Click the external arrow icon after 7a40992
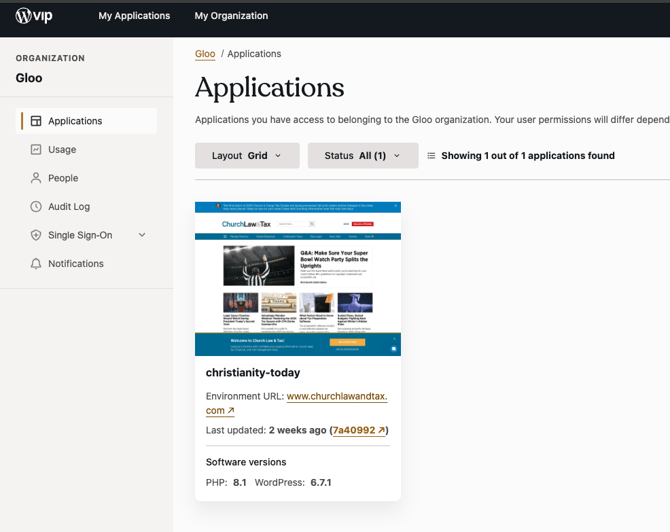 pyautogui.click(x=381, y=430)
